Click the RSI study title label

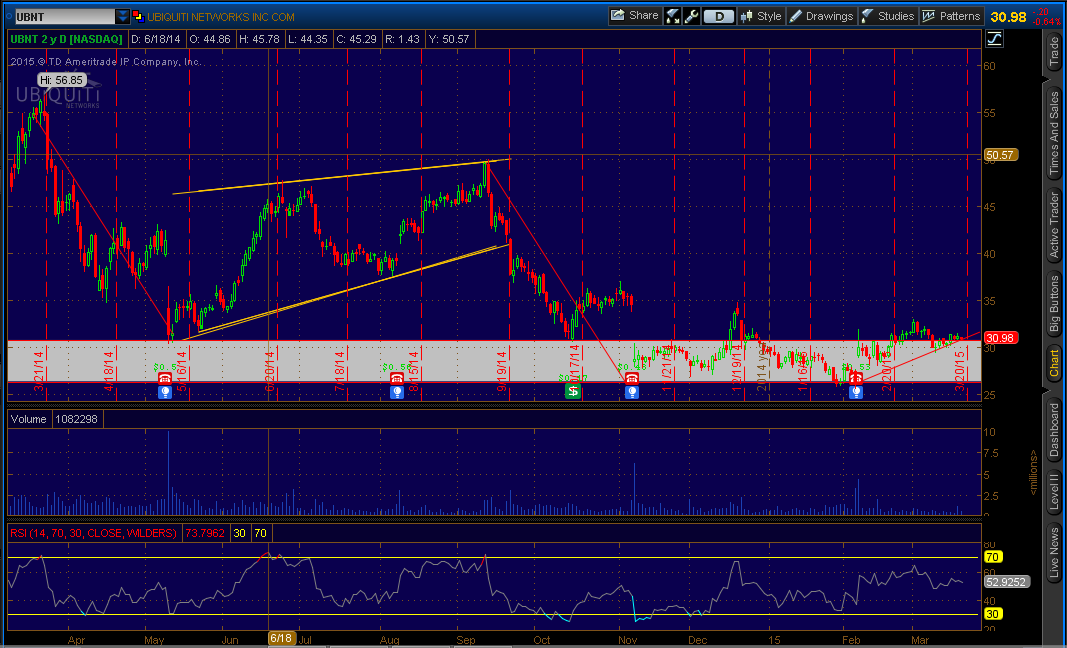(x=93, y=533)
